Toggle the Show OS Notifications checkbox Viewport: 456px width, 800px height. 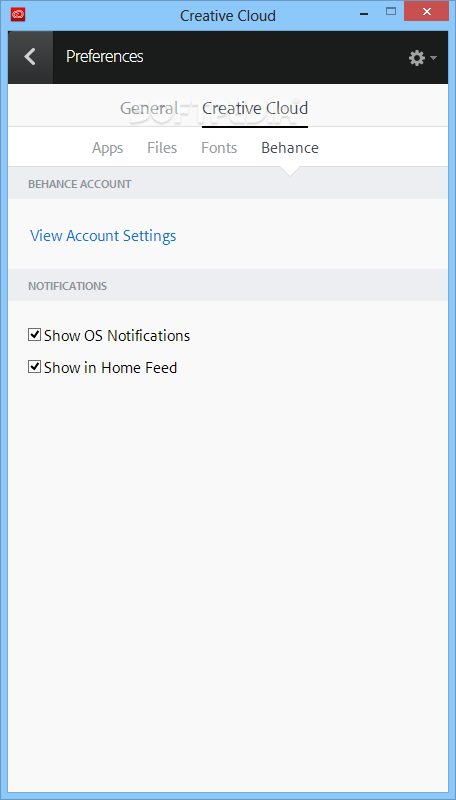(x=34, y=335)
